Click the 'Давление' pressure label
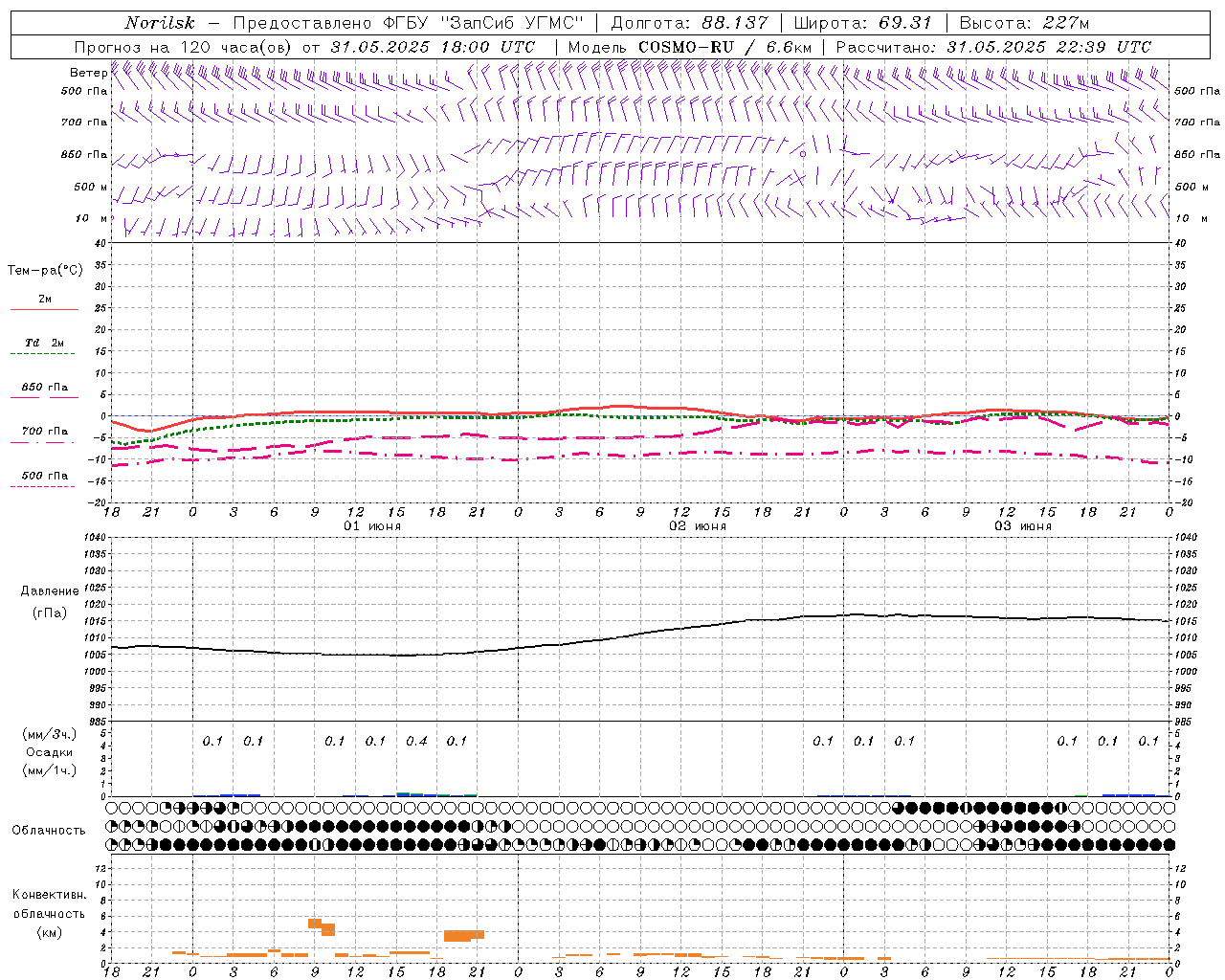 coord(50,591)
